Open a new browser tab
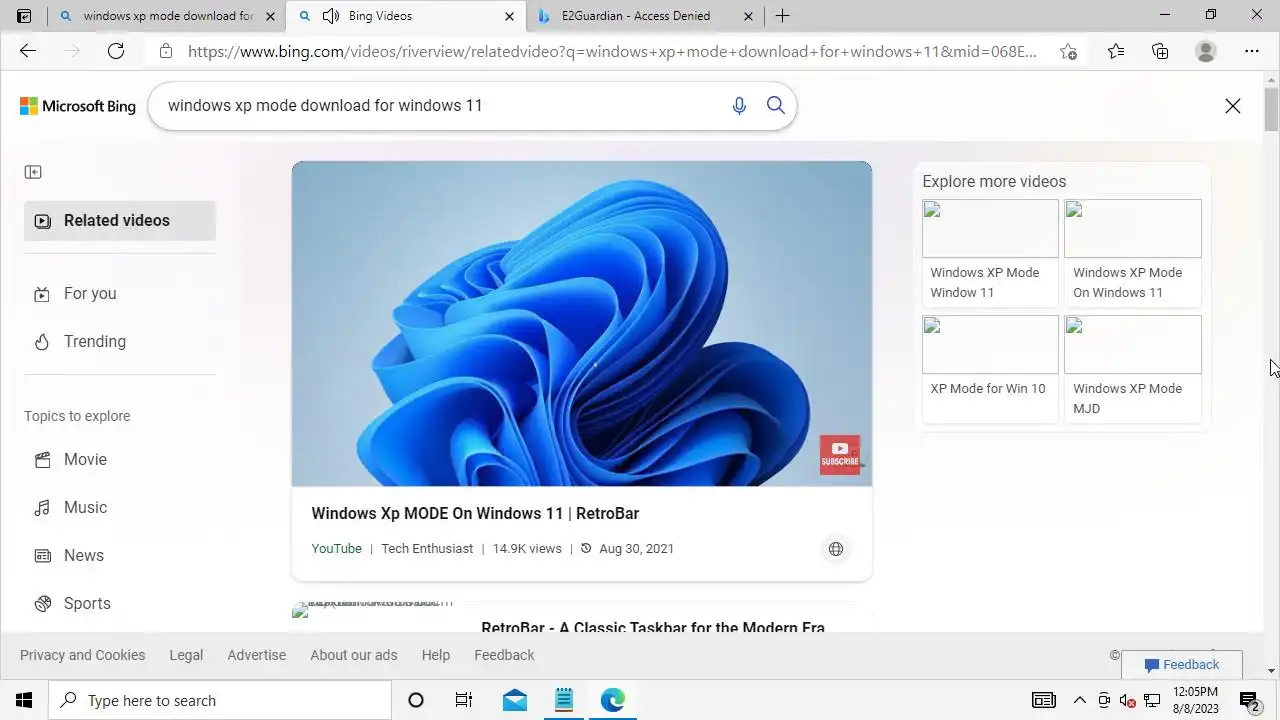Screen dimensions: 1280x720 pyautogui.click(x=782, y=16)
